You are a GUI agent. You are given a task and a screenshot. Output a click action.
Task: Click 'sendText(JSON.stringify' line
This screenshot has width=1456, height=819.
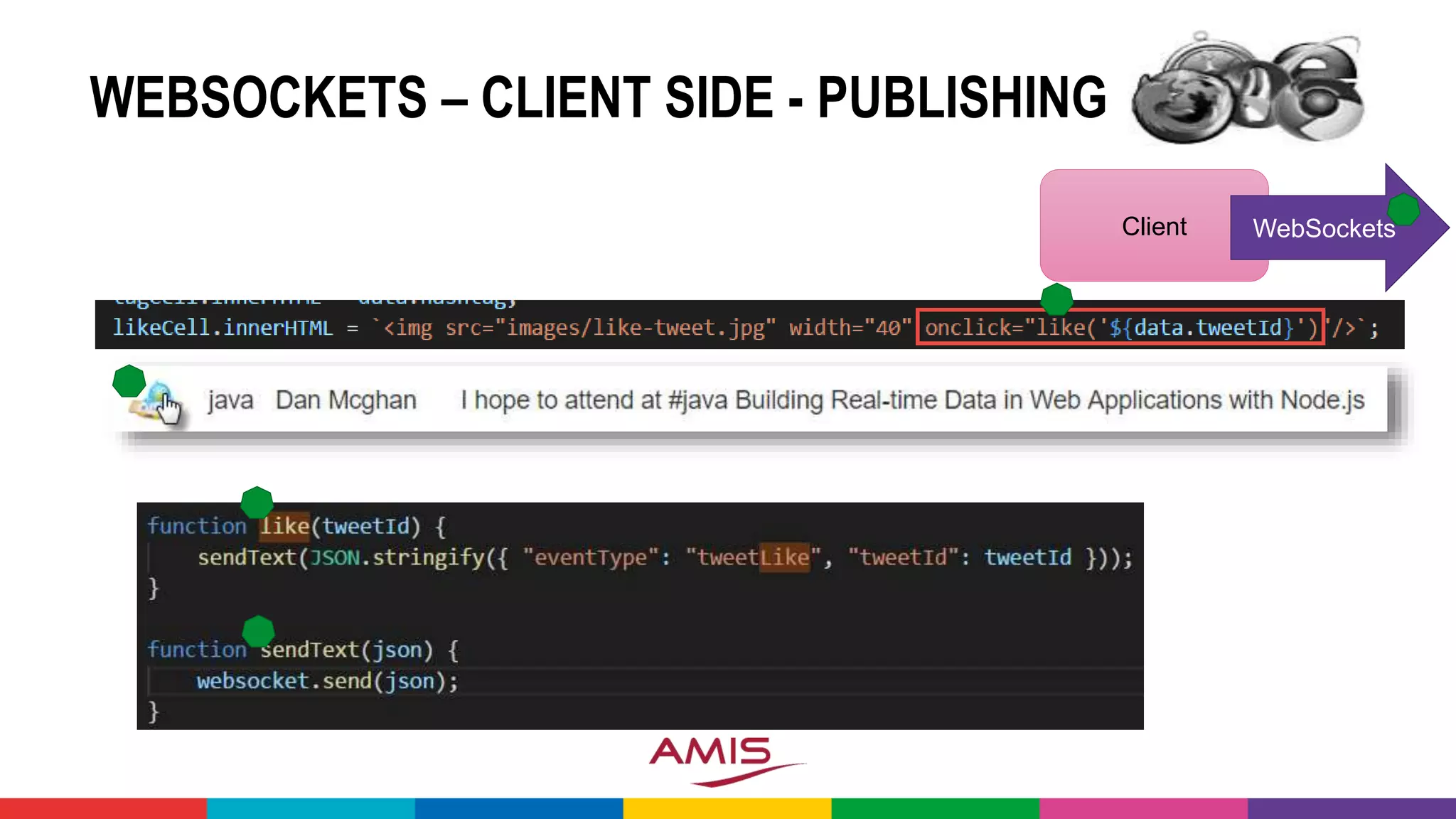665,557
